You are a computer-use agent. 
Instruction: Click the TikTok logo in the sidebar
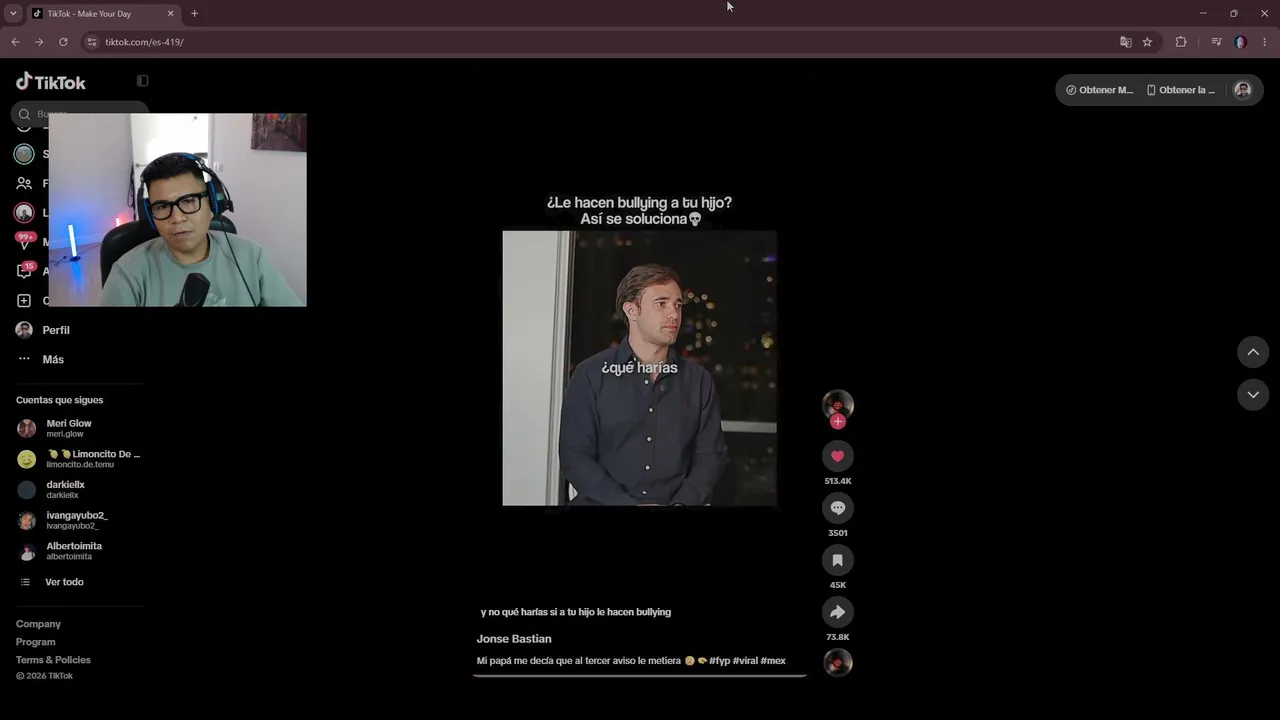(51, 82)
